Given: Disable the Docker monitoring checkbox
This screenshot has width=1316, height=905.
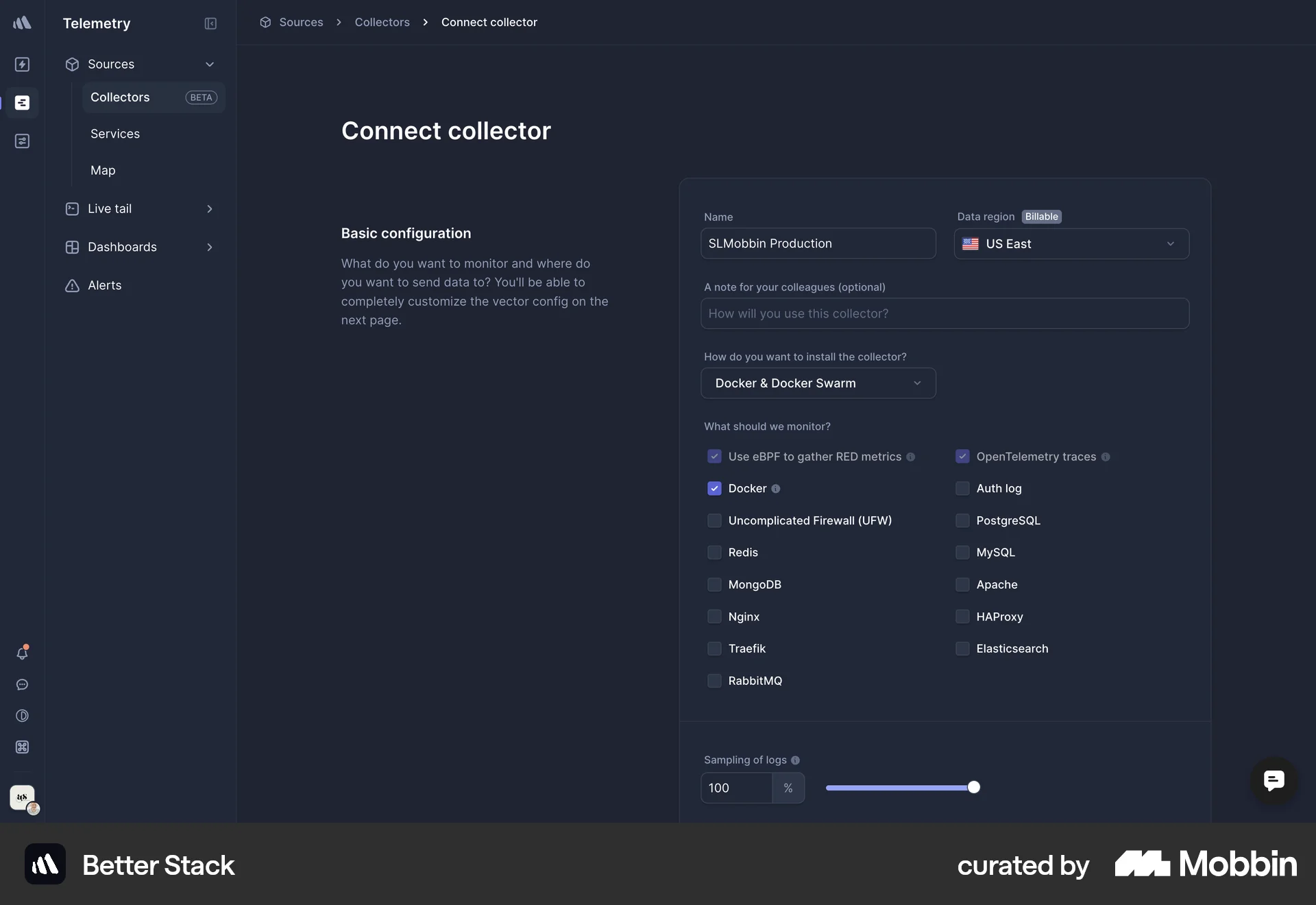Looking at the screenshot, I should point(714,488).
